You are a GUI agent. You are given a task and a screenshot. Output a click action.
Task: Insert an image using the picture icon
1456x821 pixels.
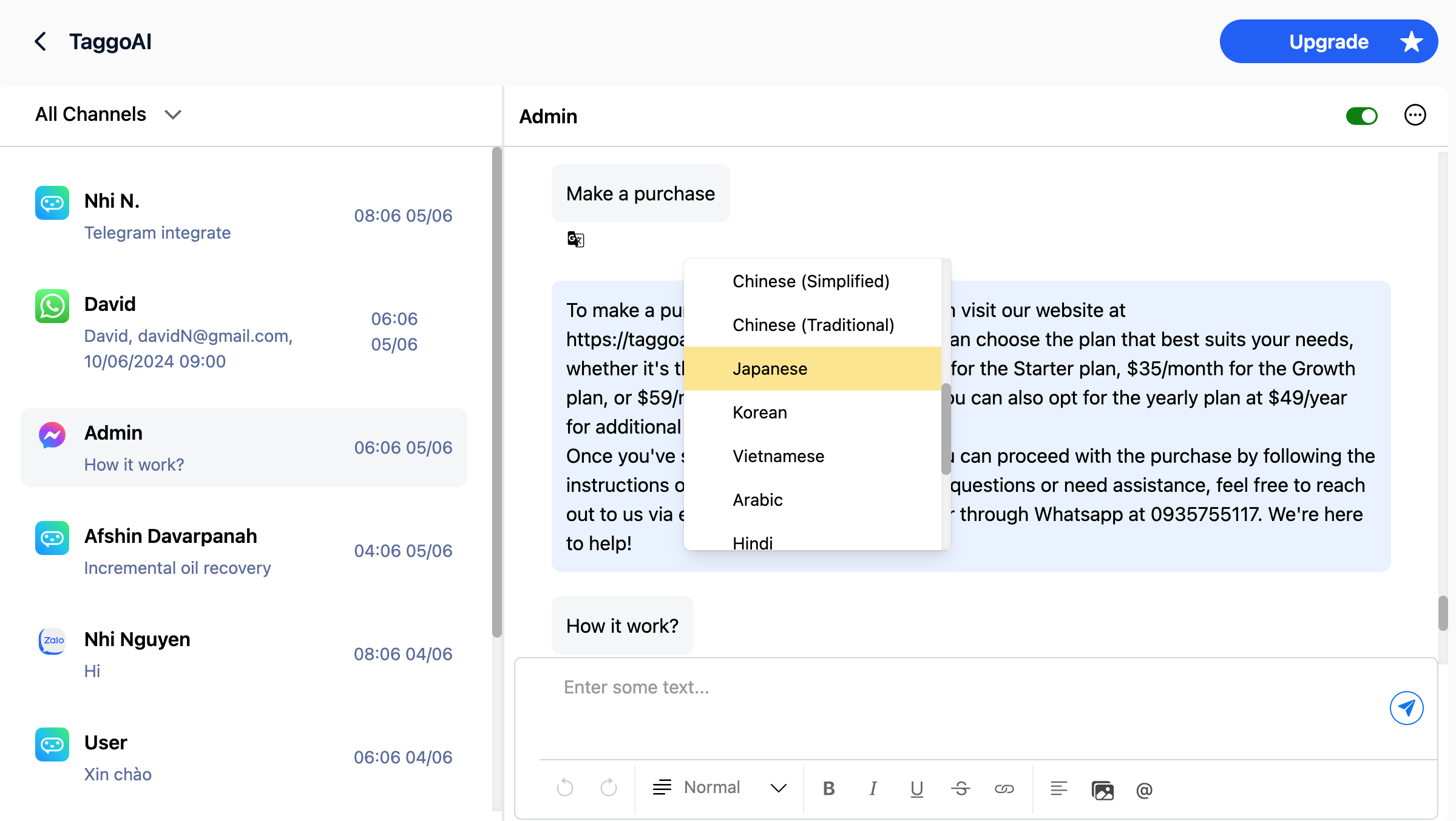pyautogui.click(x=1102, y=789)
